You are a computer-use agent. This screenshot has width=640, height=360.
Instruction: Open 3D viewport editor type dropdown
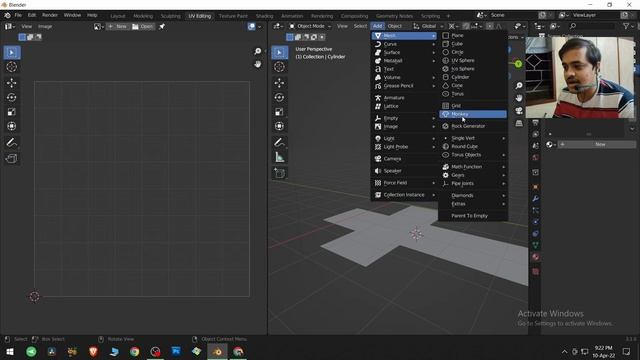[279, 26]
